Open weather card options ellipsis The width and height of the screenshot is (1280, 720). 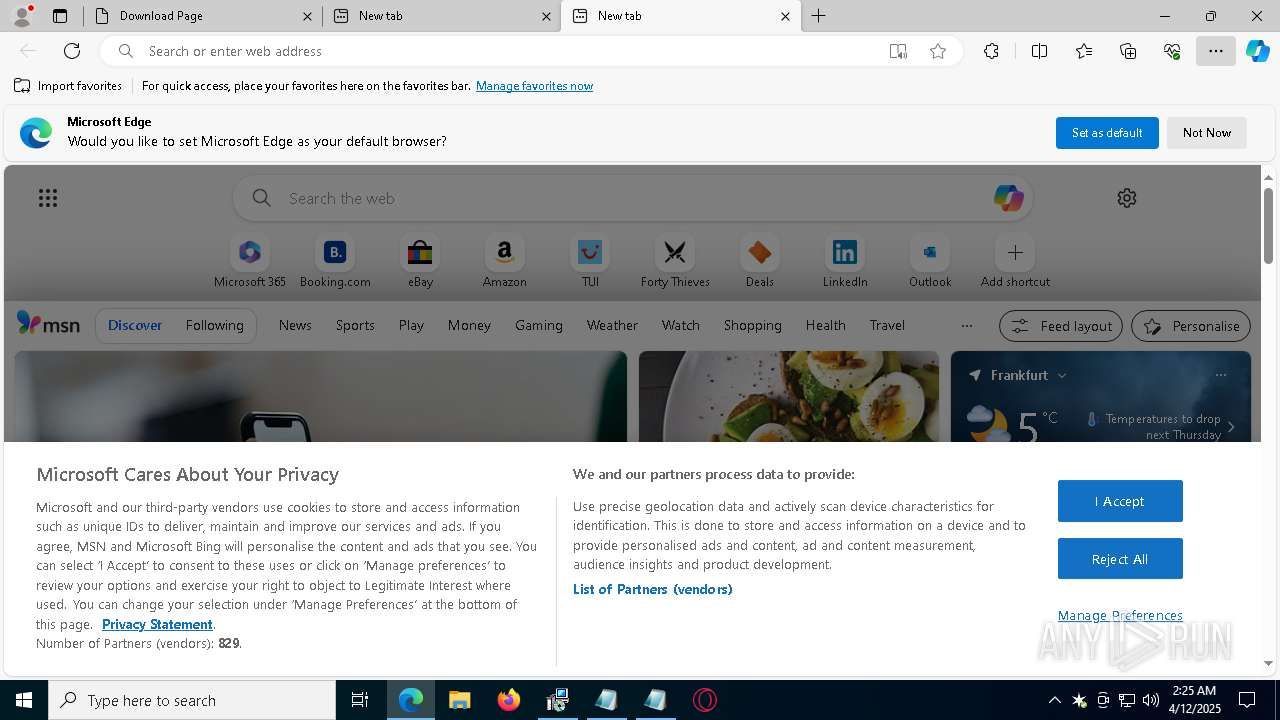(1221, 375)
